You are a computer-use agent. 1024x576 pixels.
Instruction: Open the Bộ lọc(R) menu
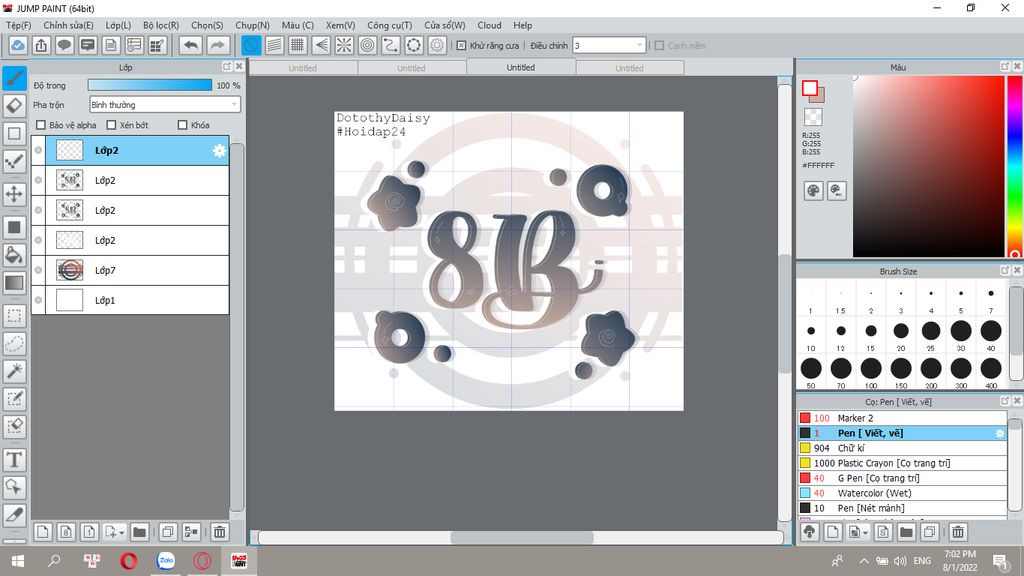click(161, 25)
